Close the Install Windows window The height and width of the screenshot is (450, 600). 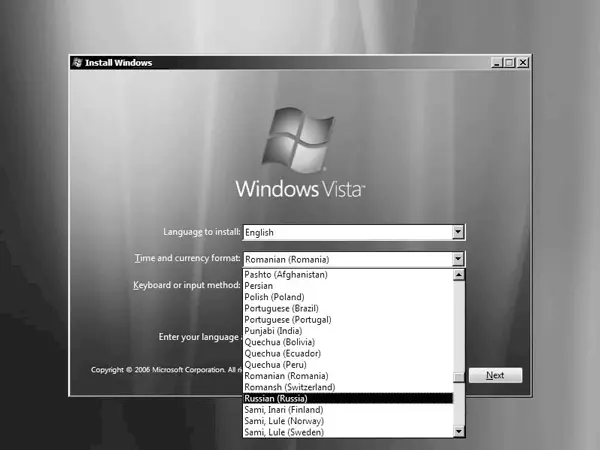(522, 62)
